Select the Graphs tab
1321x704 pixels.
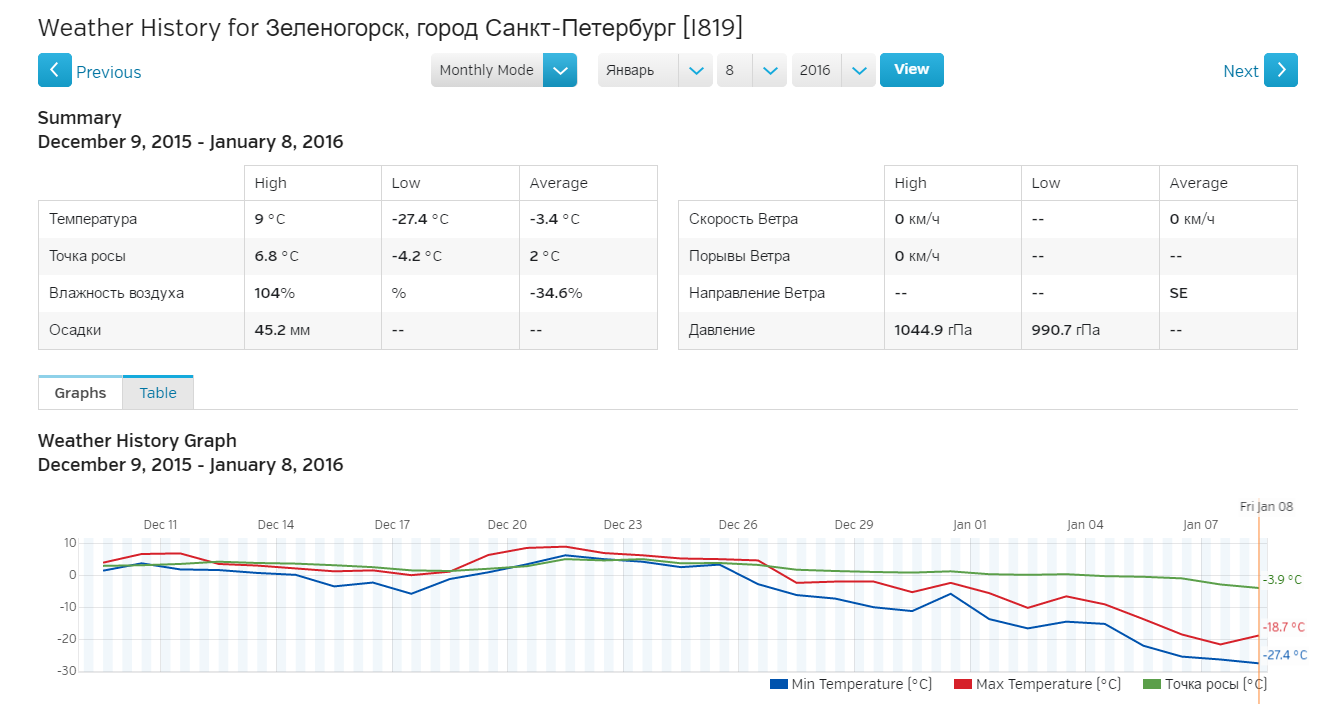coord(80,393)
